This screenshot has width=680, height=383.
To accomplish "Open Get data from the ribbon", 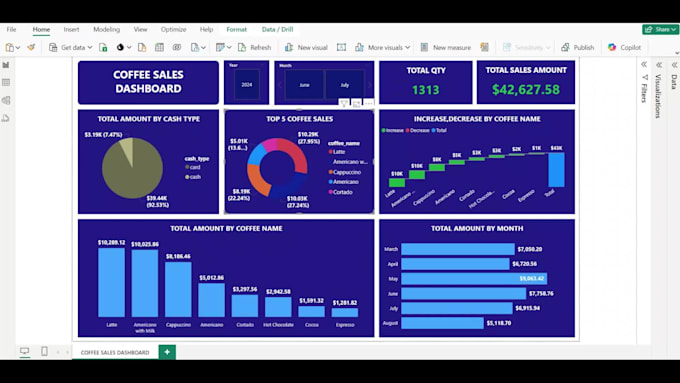I will pos(69,47).
